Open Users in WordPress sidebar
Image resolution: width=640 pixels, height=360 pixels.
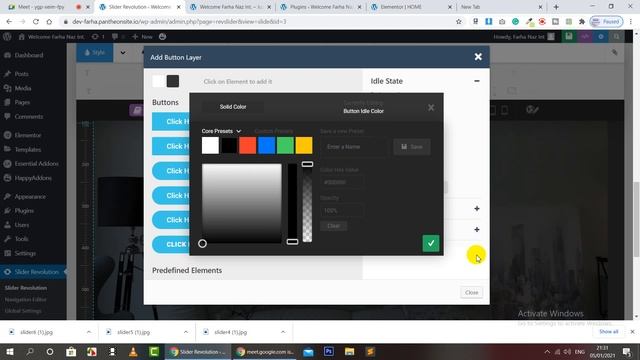[22, 225]
